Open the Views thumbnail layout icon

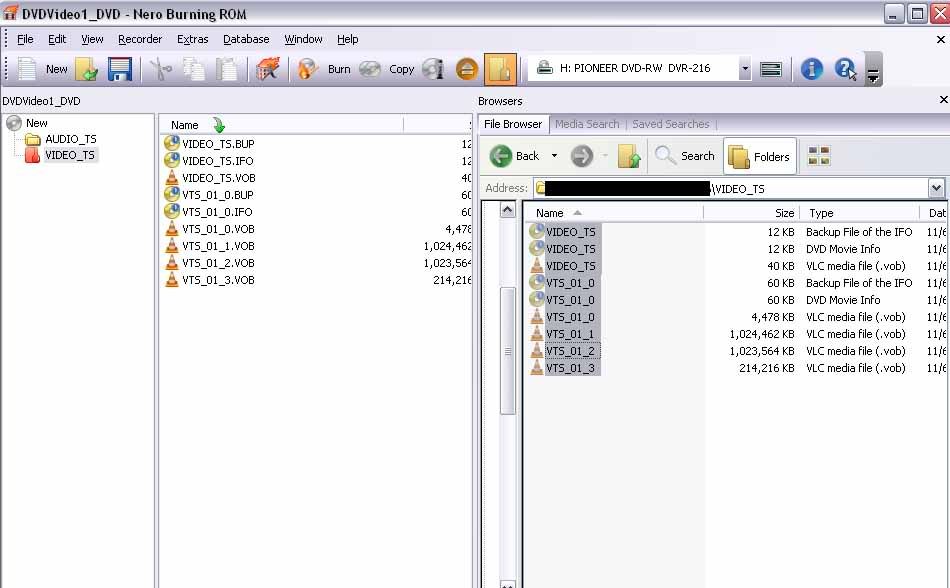819,156
